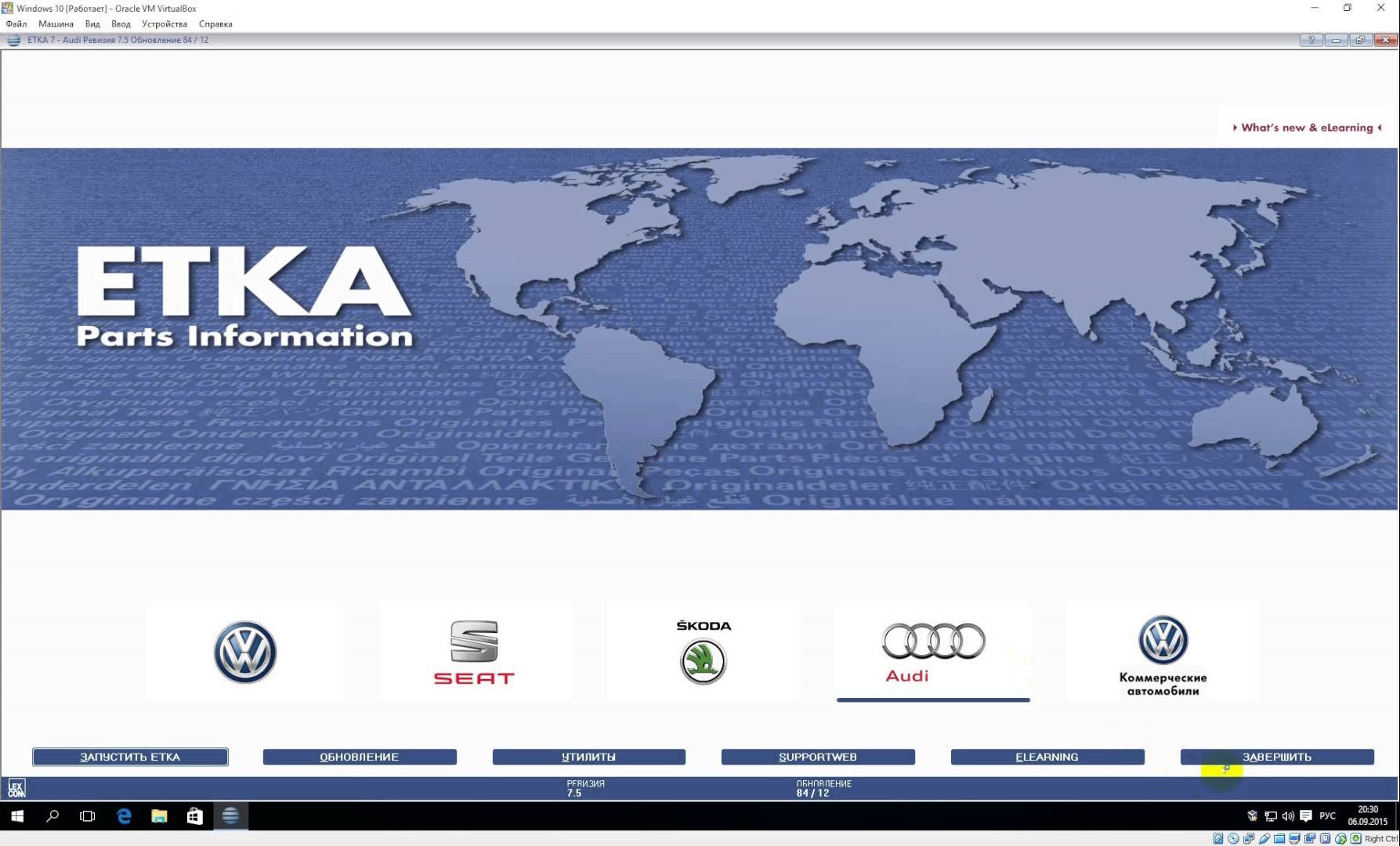Switch the РУС input language indicator

[1327, 816]
